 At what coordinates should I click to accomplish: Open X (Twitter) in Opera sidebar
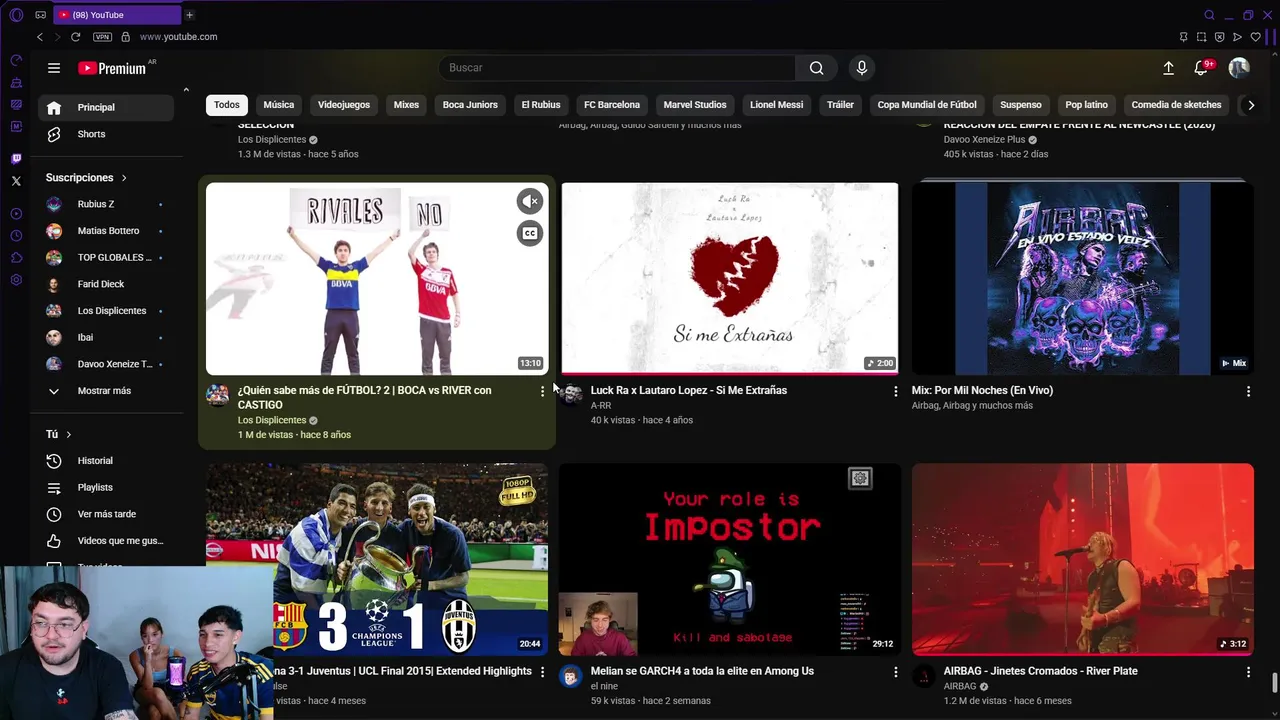pyautogui.click(x=16, y=181)
